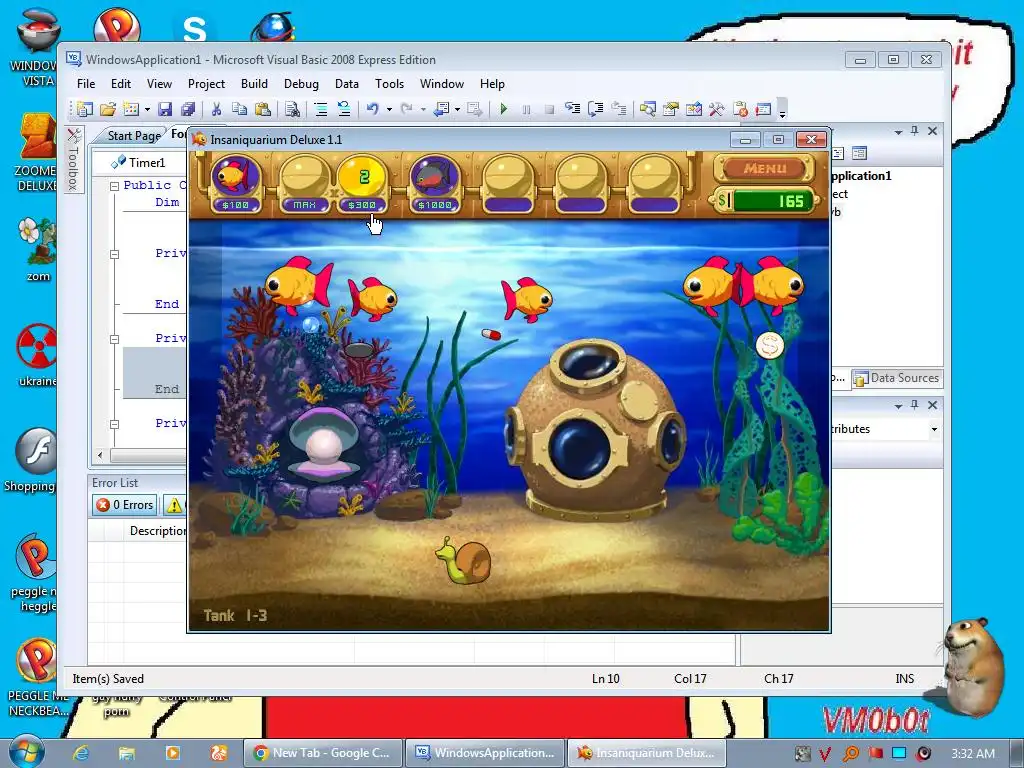1024x768 pixels.
Task: Open the Debug menu
Action: [x=301, y=84]
